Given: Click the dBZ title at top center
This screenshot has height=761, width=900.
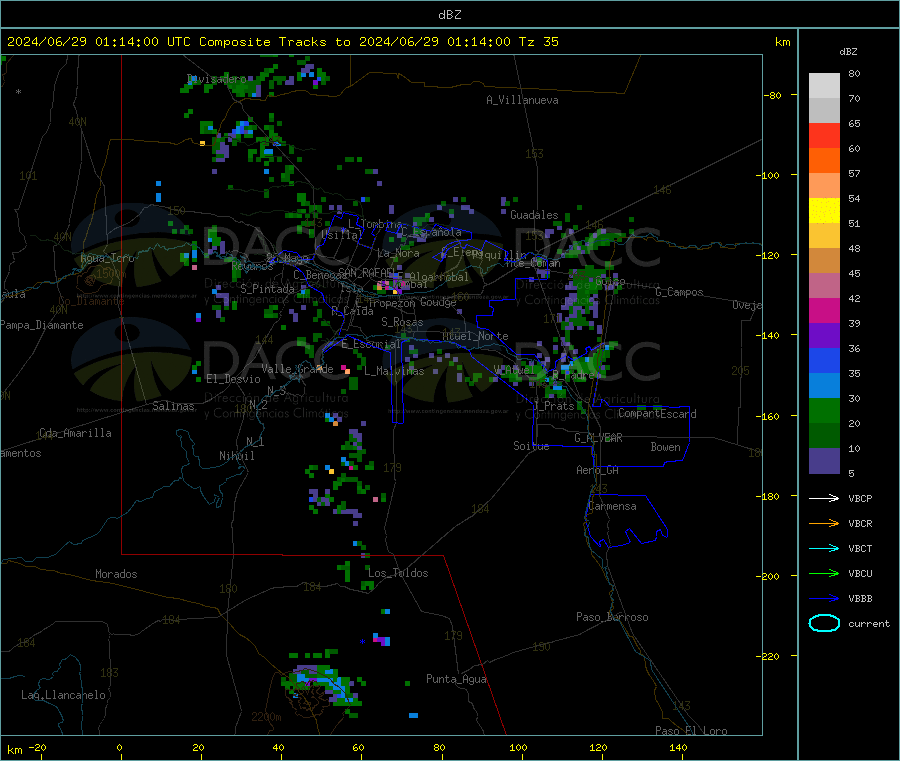Looking at the screenshot, I should (449, 15).
